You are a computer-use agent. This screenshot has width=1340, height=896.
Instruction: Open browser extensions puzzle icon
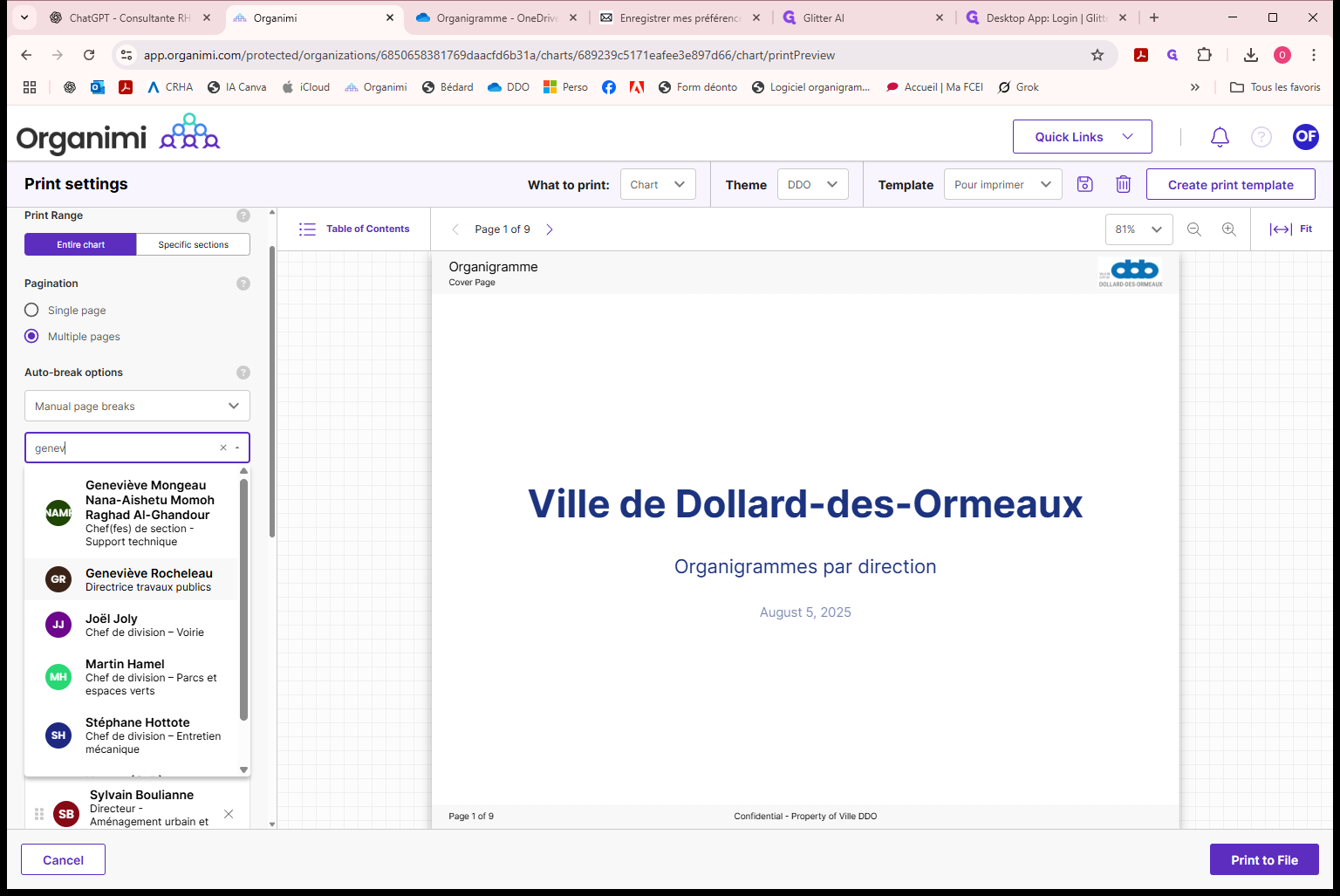coord(1205,55)
